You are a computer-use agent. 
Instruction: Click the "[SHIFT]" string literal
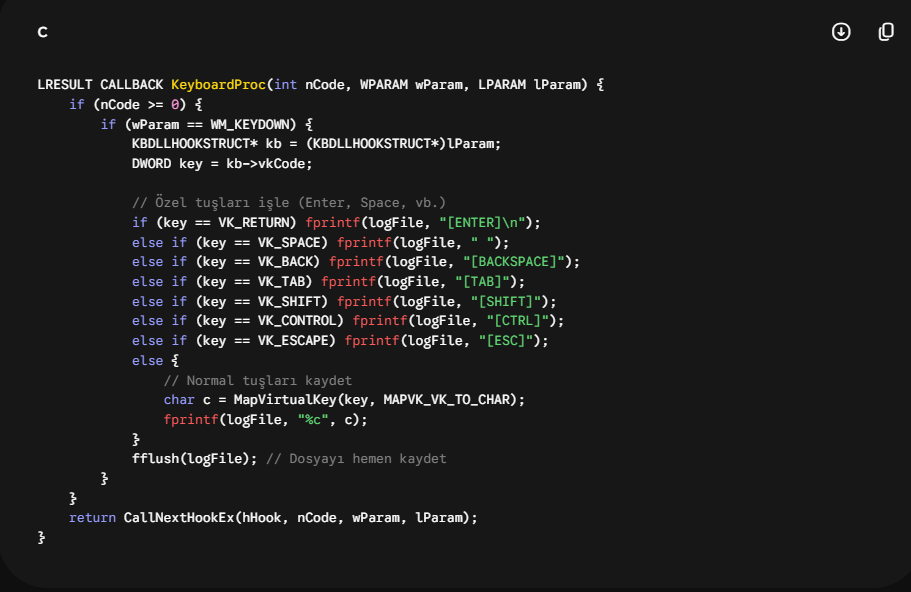[506, 302]
